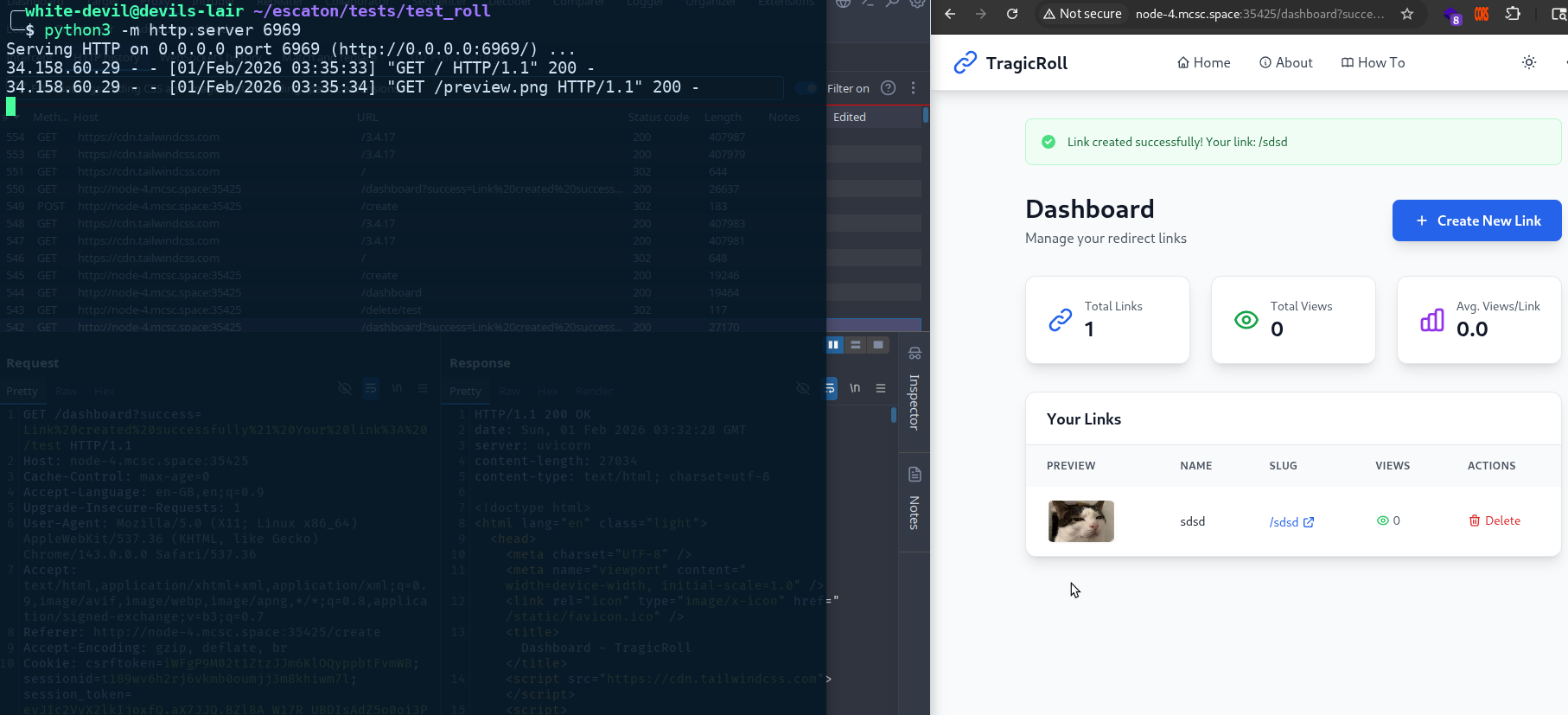
Task: Toggle the Burp filter switch
Action: tap(806, 88)
